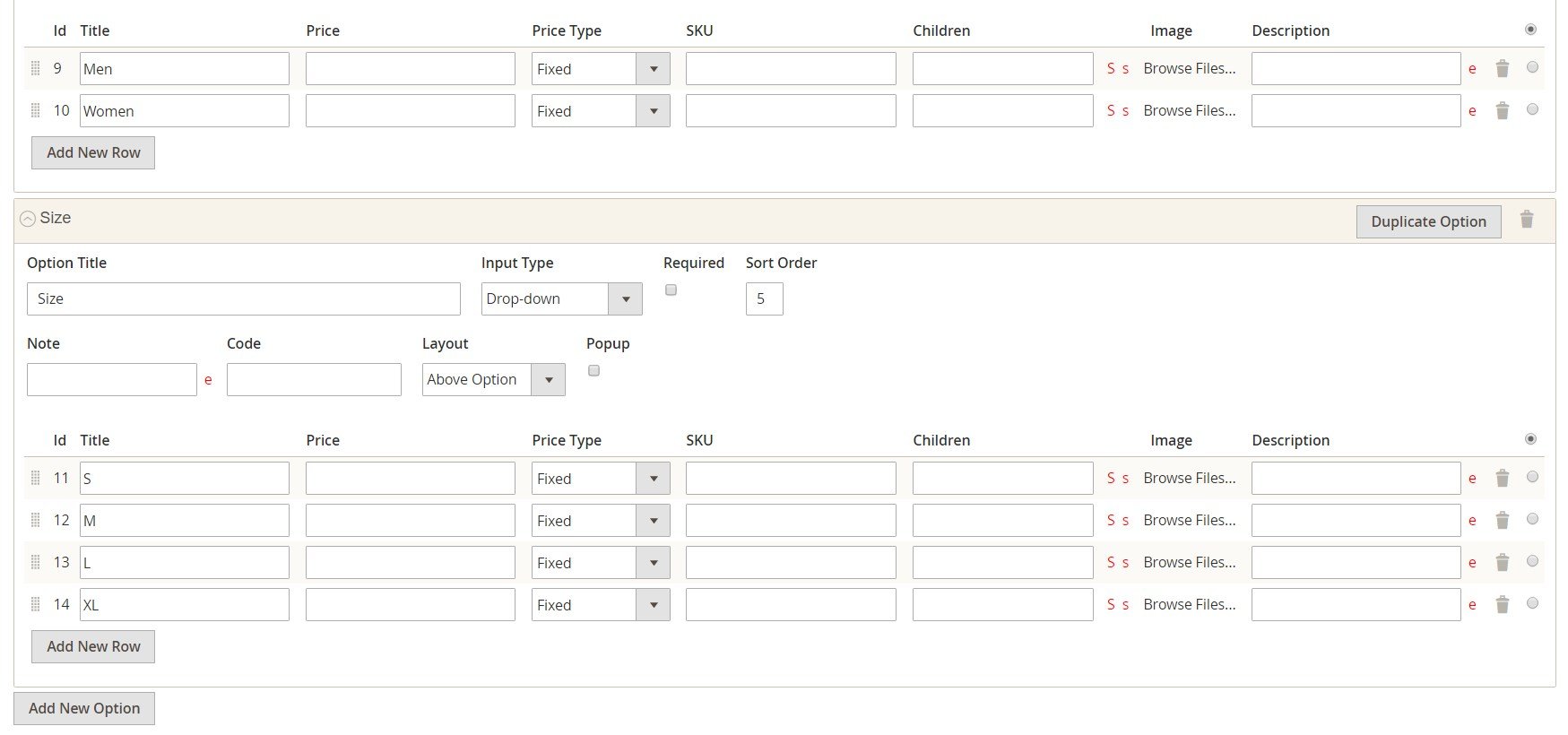Select default radio button for Men row
Image resolution: width=1568 pixels, height=735 pixels.
1532,66
